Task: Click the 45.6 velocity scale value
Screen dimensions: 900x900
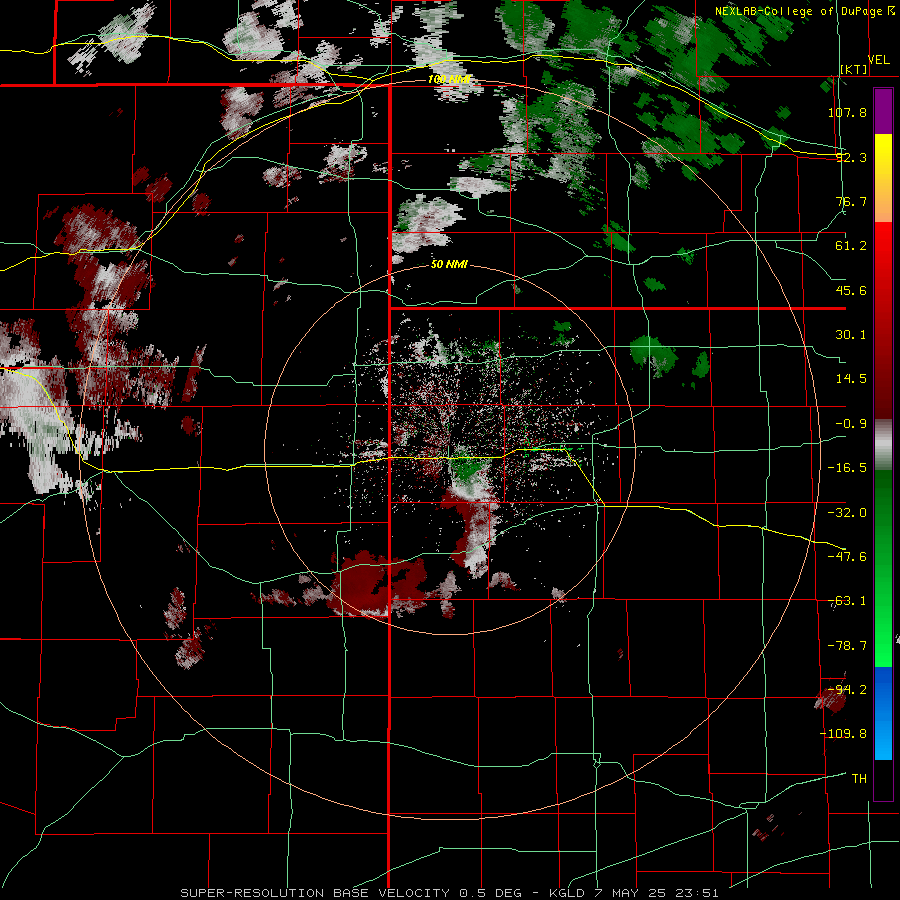Action: (851, 290)
